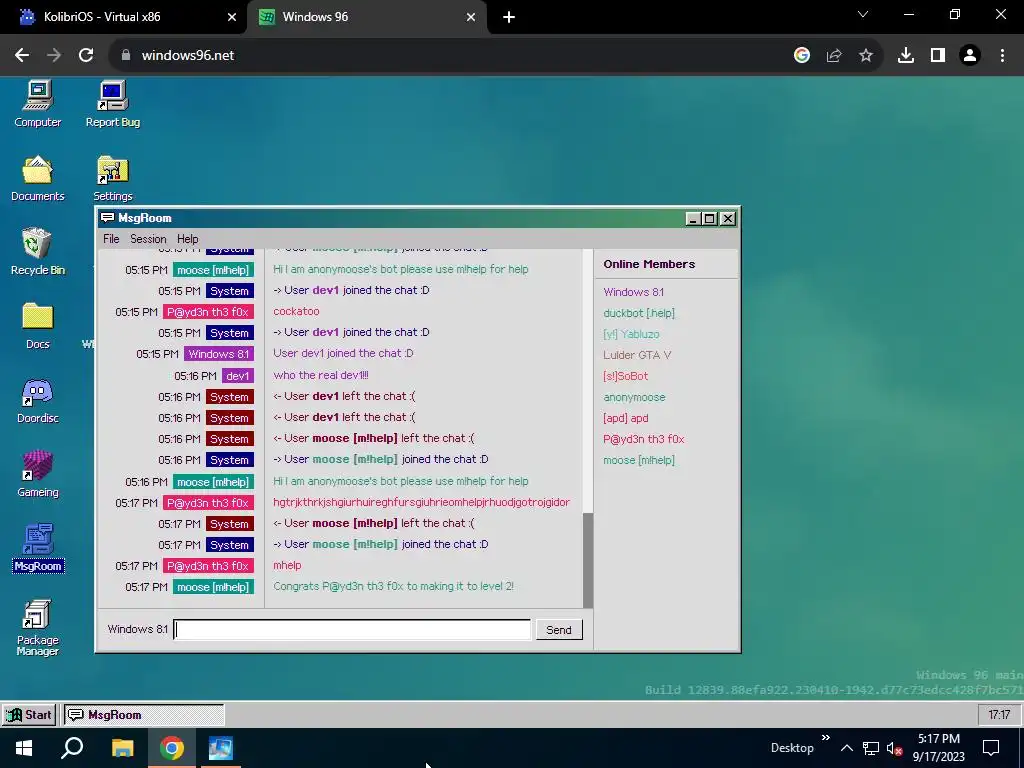Screen dimensions: 1024x768
Task: Open the Report Bug shortcut
Action: point(112,104)
